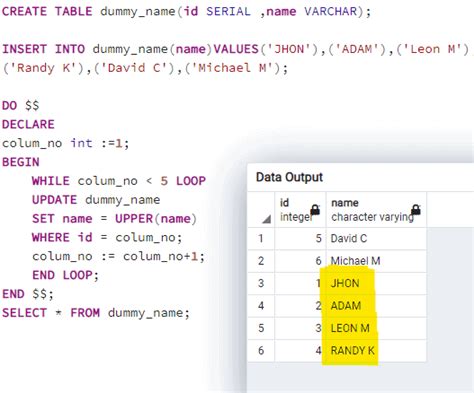Click the cell containing LEON M
Image resolution: width=474 pixels, height=393 pixels.
click(376, 328)
